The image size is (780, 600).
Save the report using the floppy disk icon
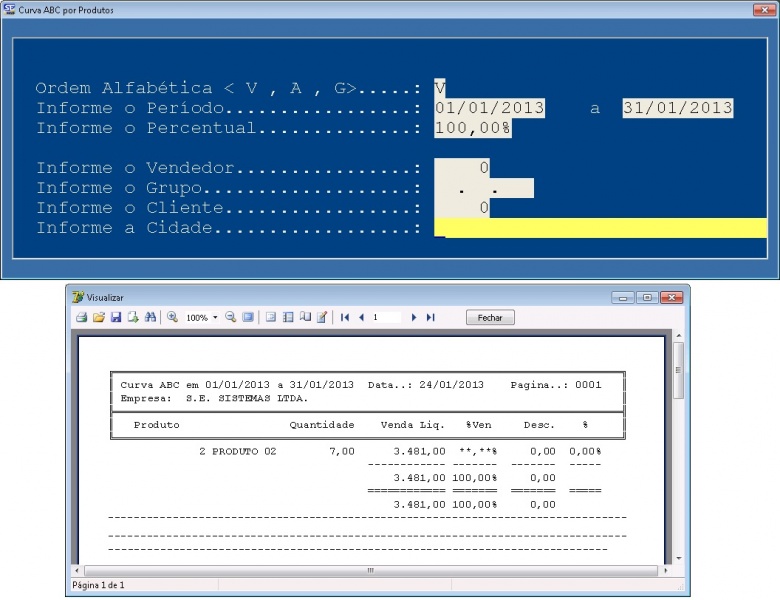(x=116, y=317)
